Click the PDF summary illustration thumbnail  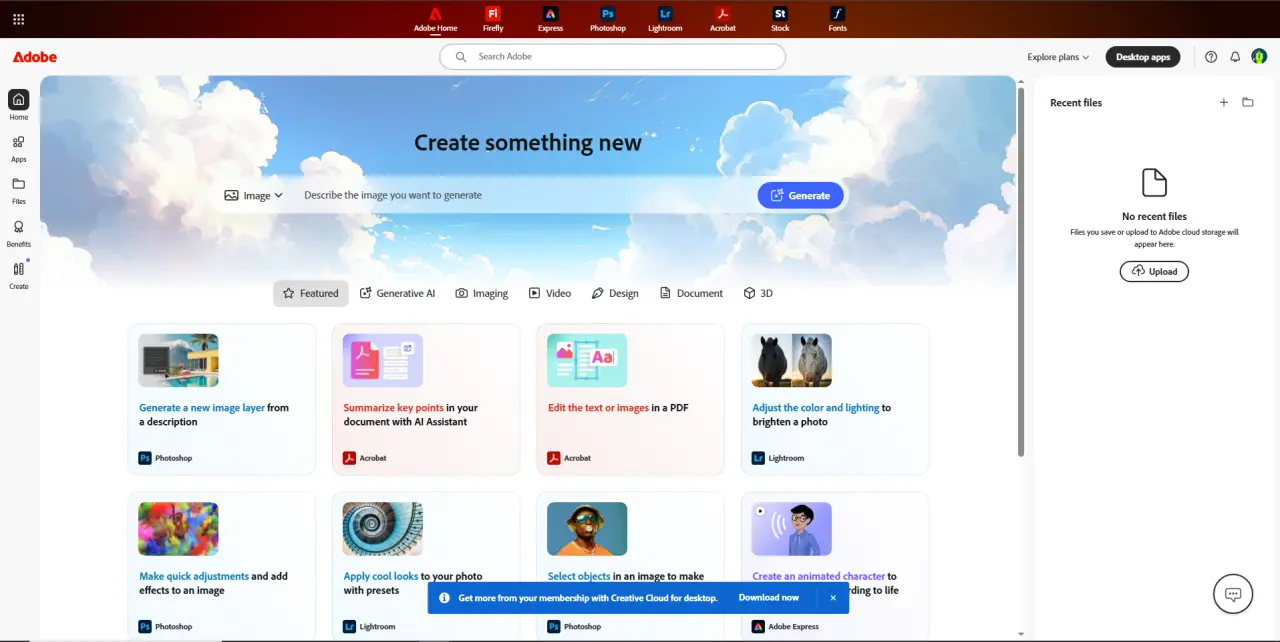tap(382, 360)
